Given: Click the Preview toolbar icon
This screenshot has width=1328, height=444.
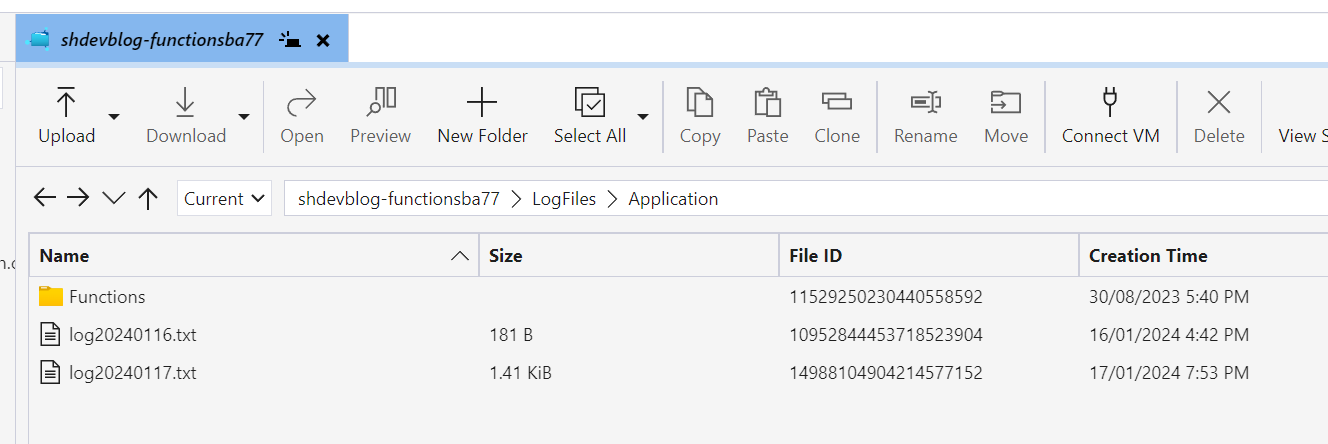Looking at the screenshot, I should (380, 101).
